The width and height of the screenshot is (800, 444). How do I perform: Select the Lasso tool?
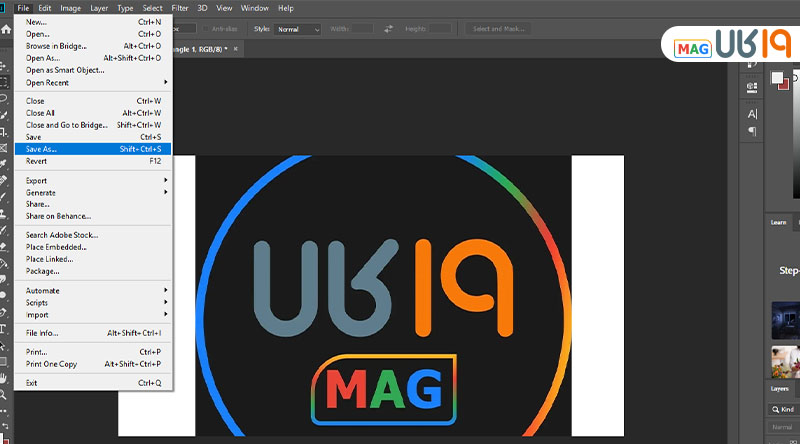coord(5,98)
